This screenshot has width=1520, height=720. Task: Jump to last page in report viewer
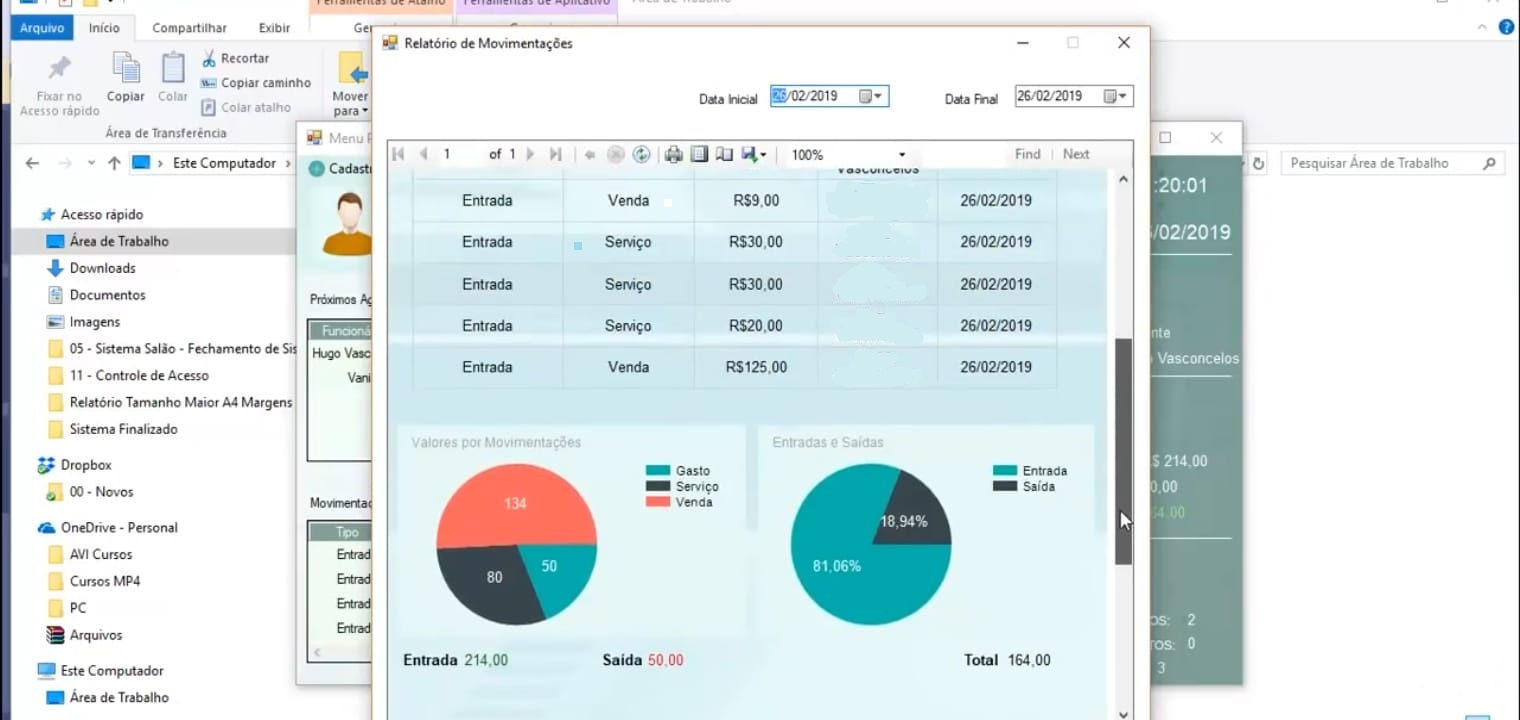point(556,154)
